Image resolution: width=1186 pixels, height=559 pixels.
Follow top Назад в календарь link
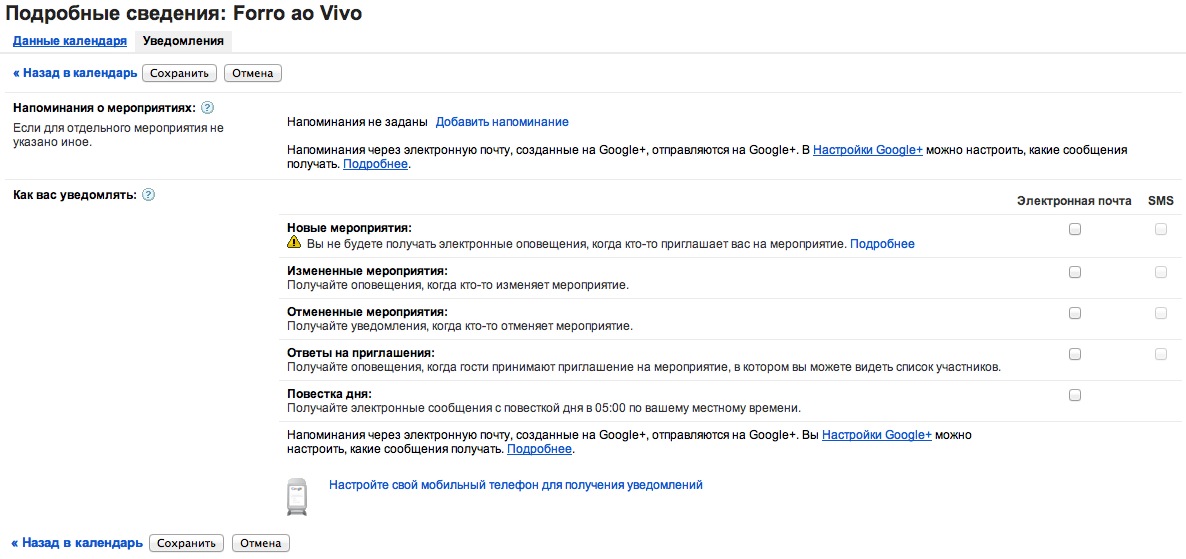pos(75,73)
